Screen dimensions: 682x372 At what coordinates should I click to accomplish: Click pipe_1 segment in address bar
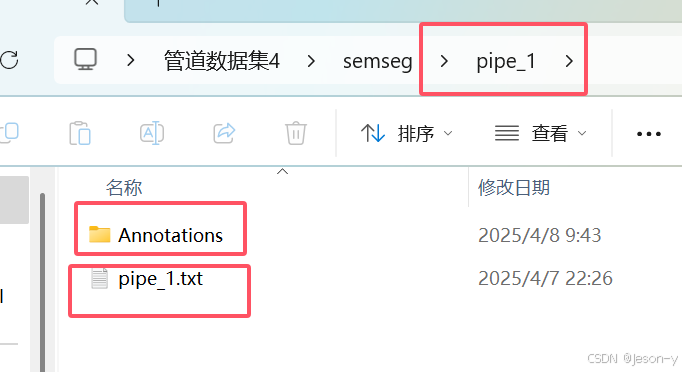[506, 61]
